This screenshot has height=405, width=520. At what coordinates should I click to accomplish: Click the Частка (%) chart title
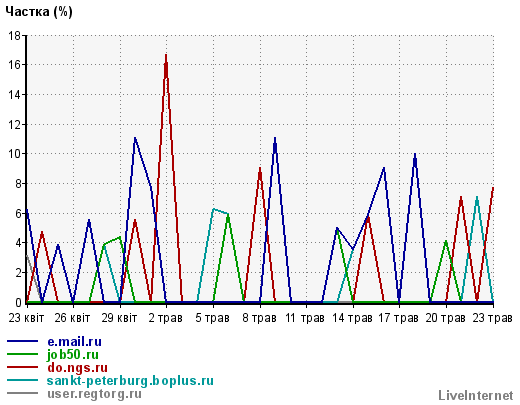[39, 12]
